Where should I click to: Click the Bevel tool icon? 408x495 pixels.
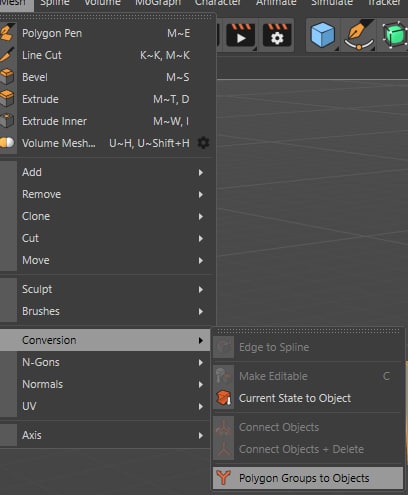coord(7,77)
